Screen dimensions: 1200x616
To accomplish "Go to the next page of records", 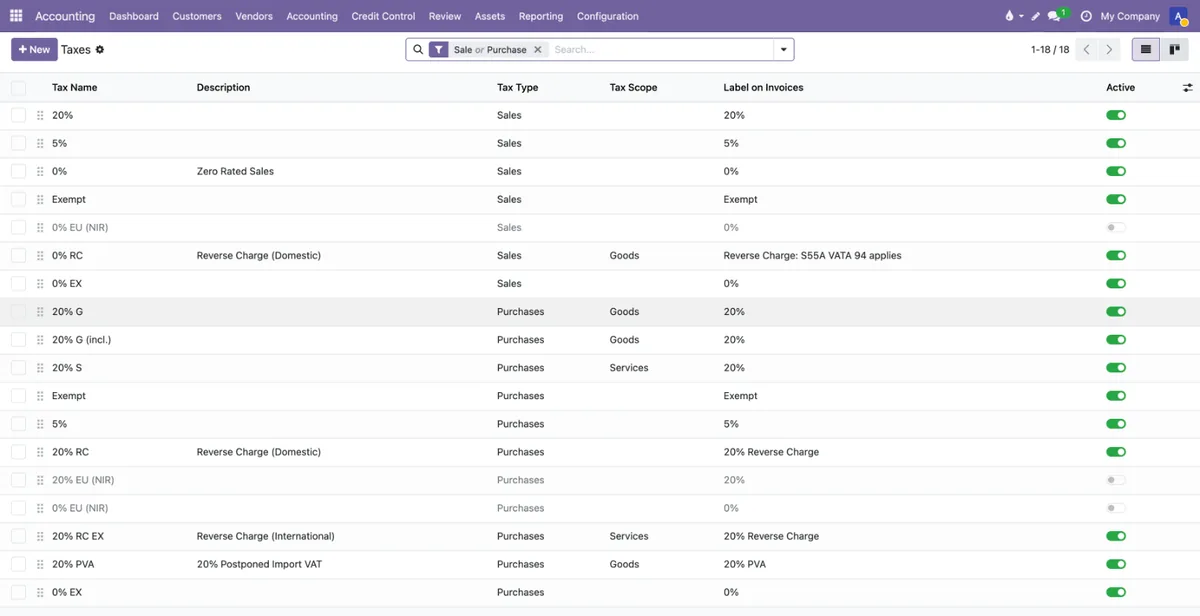I will click(1109, 49).
